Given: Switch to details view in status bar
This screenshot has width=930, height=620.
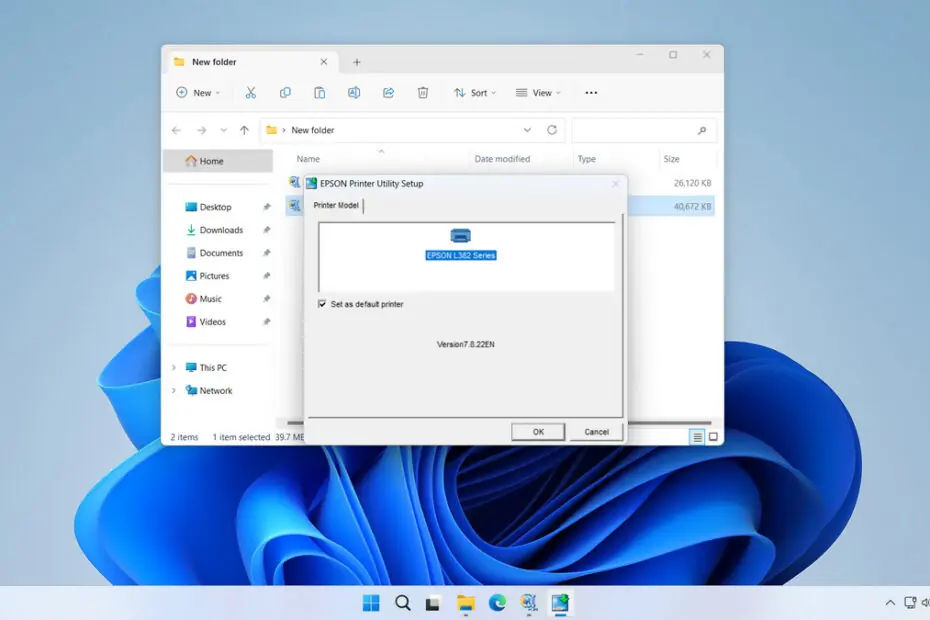Looking at the screenshot, I should point(698,437).
